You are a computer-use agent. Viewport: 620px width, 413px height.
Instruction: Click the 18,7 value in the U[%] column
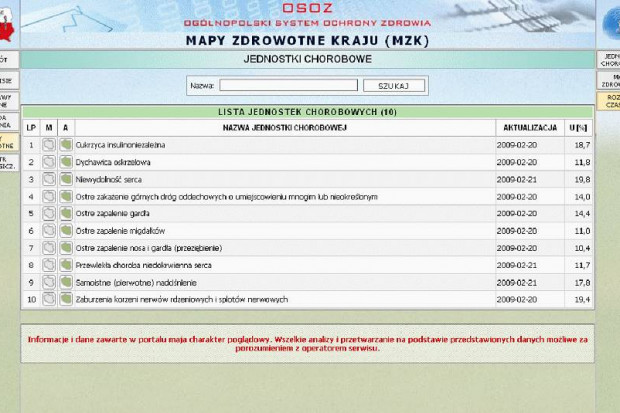[582, 145]
